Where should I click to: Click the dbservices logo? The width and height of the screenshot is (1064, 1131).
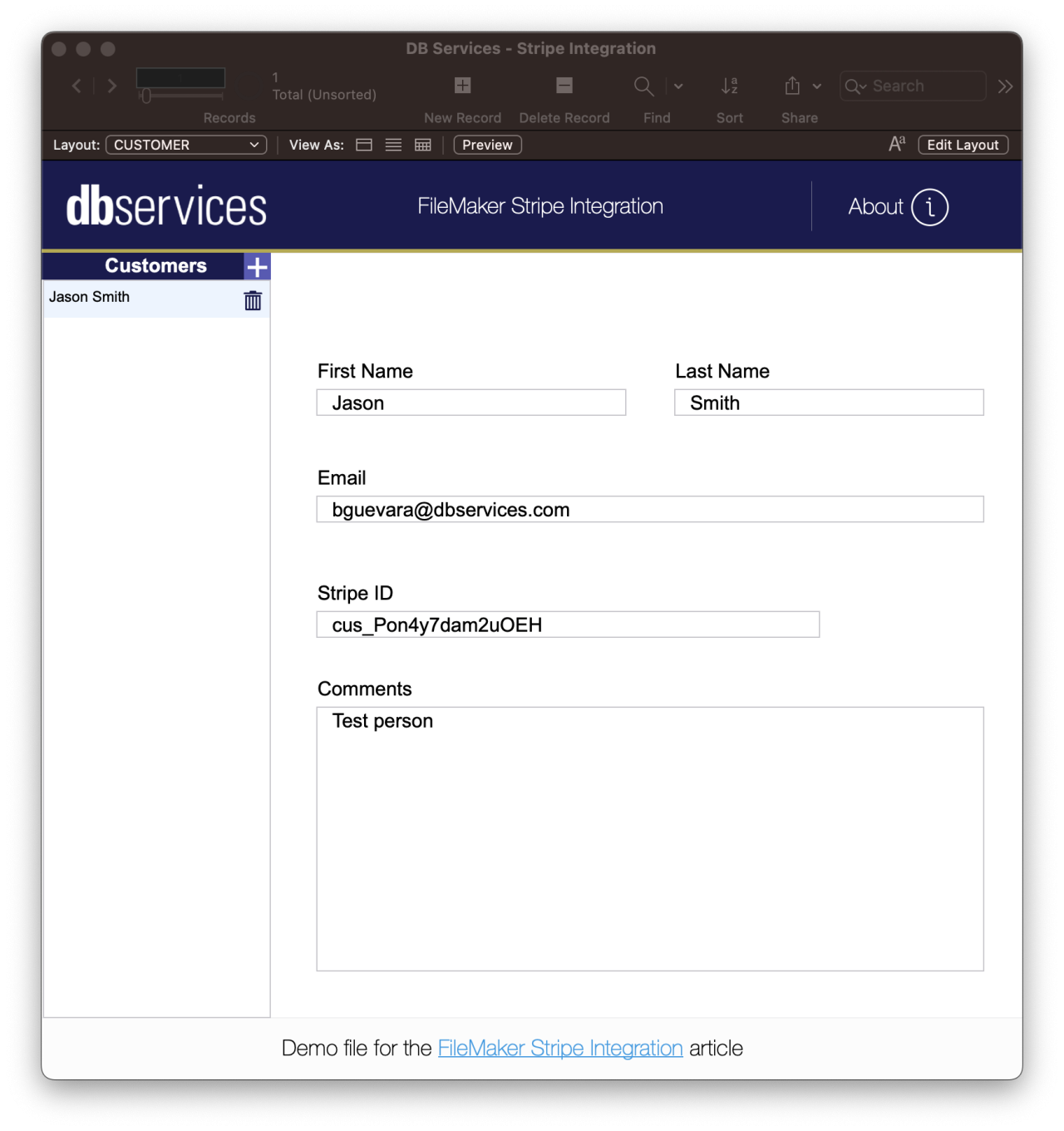click(166, 206)
